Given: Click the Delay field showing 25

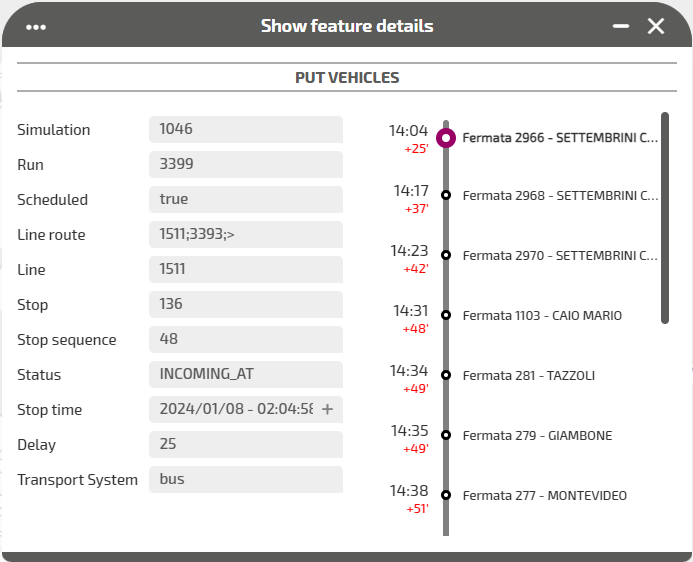Looking at the screenshot, I should (x=245, y=444).
